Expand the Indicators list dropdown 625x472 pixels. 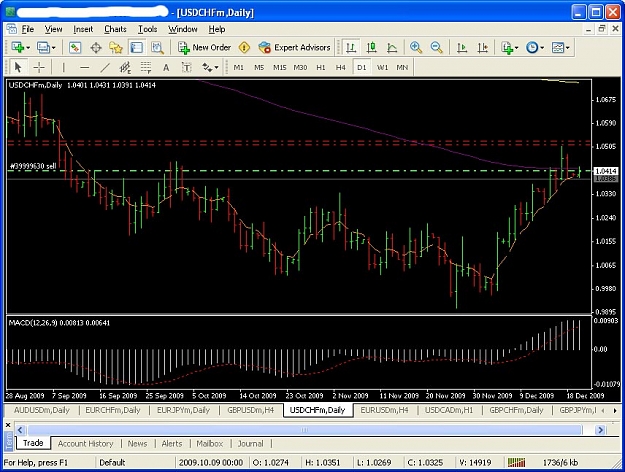click(x=517, y=48)
